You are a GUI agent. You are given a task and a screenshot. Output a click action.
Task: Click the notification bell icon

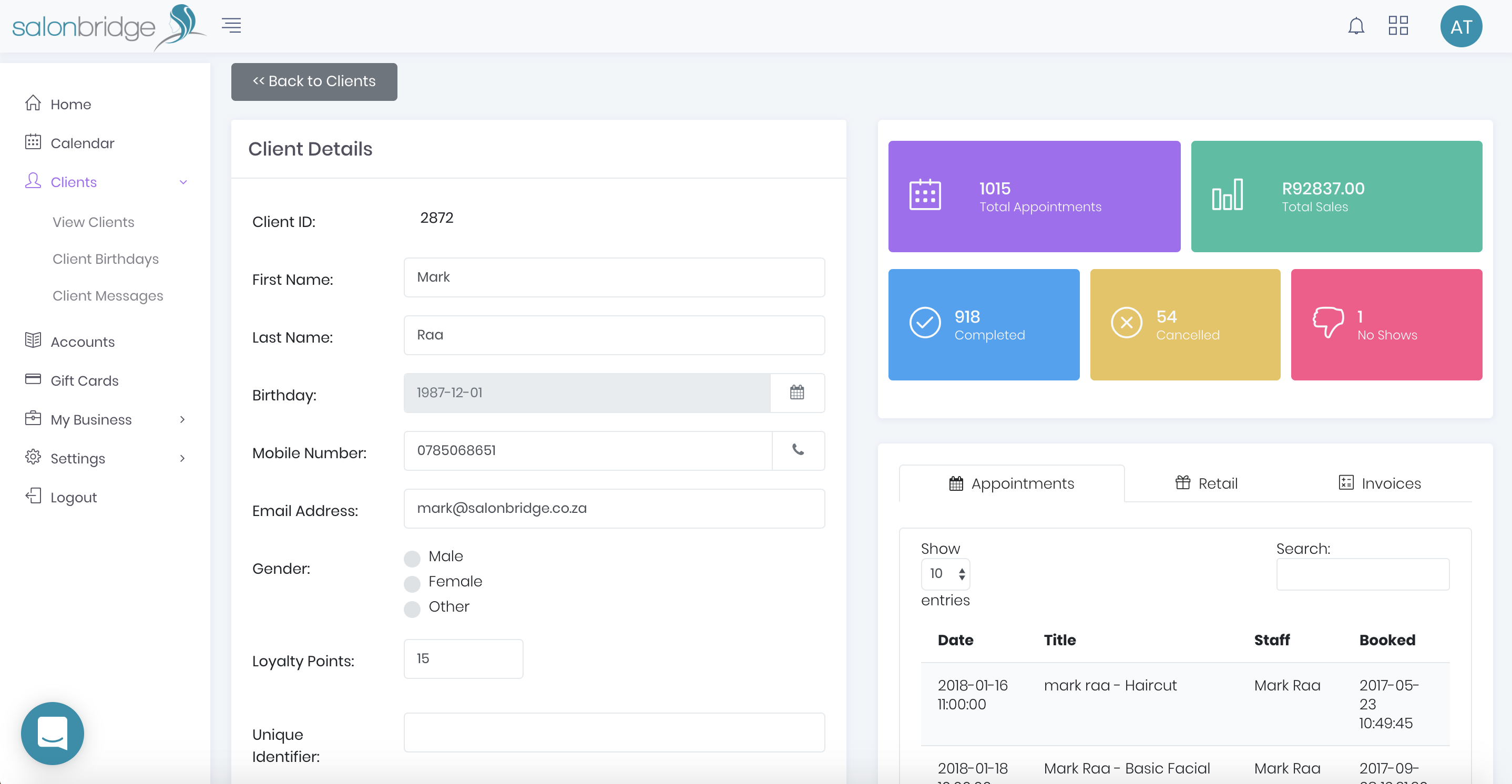[x=1355, y=26]
